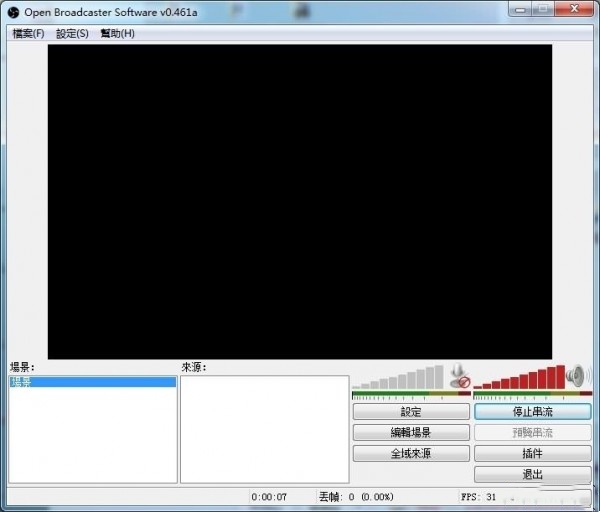Click the 編輯場景 button
Screen dimensions: 600x512
coord(411,433)
